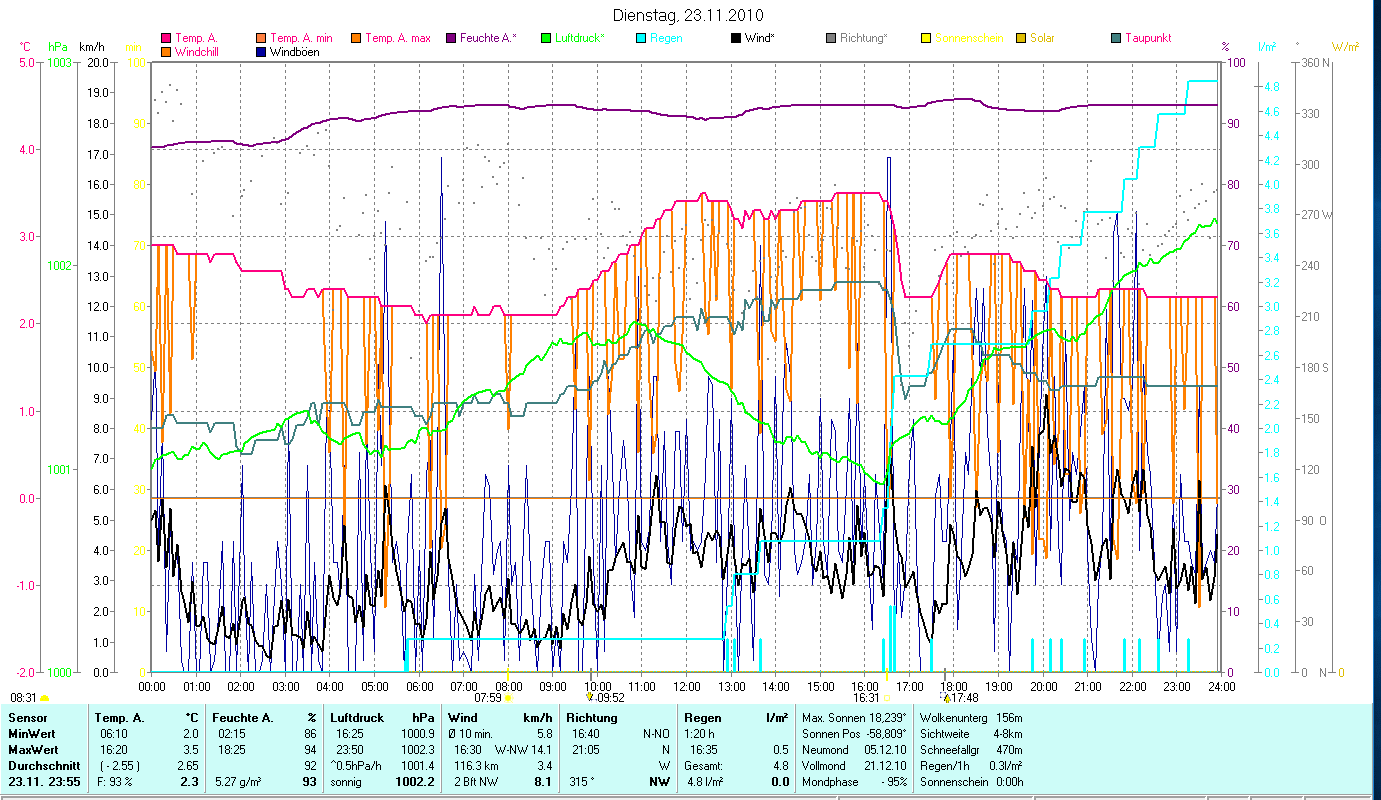Select the MinWert row label

point(33,734)
